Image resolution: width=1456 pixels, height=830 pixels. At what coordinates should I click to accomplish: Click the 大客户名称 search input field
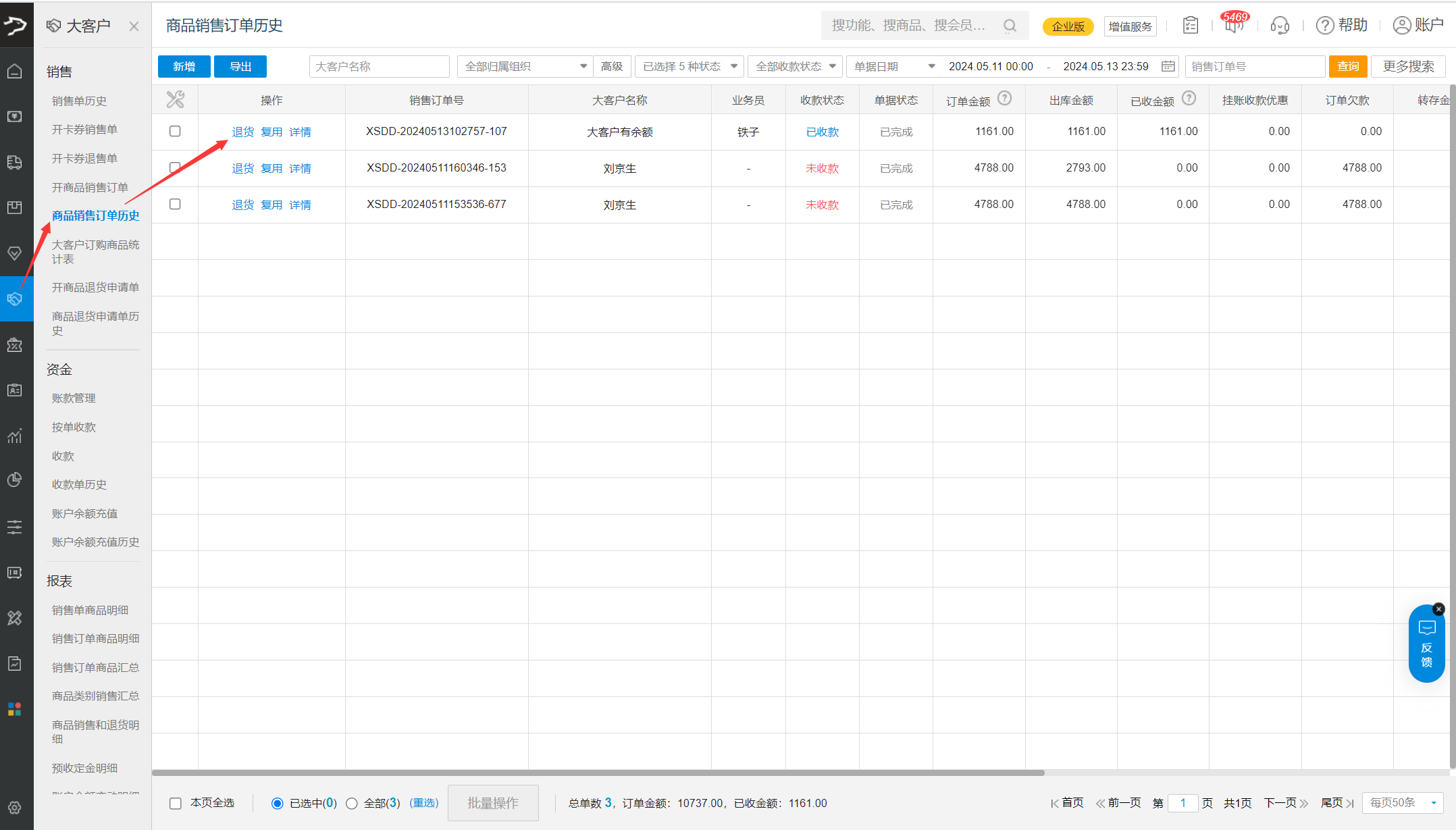[379, 66]
